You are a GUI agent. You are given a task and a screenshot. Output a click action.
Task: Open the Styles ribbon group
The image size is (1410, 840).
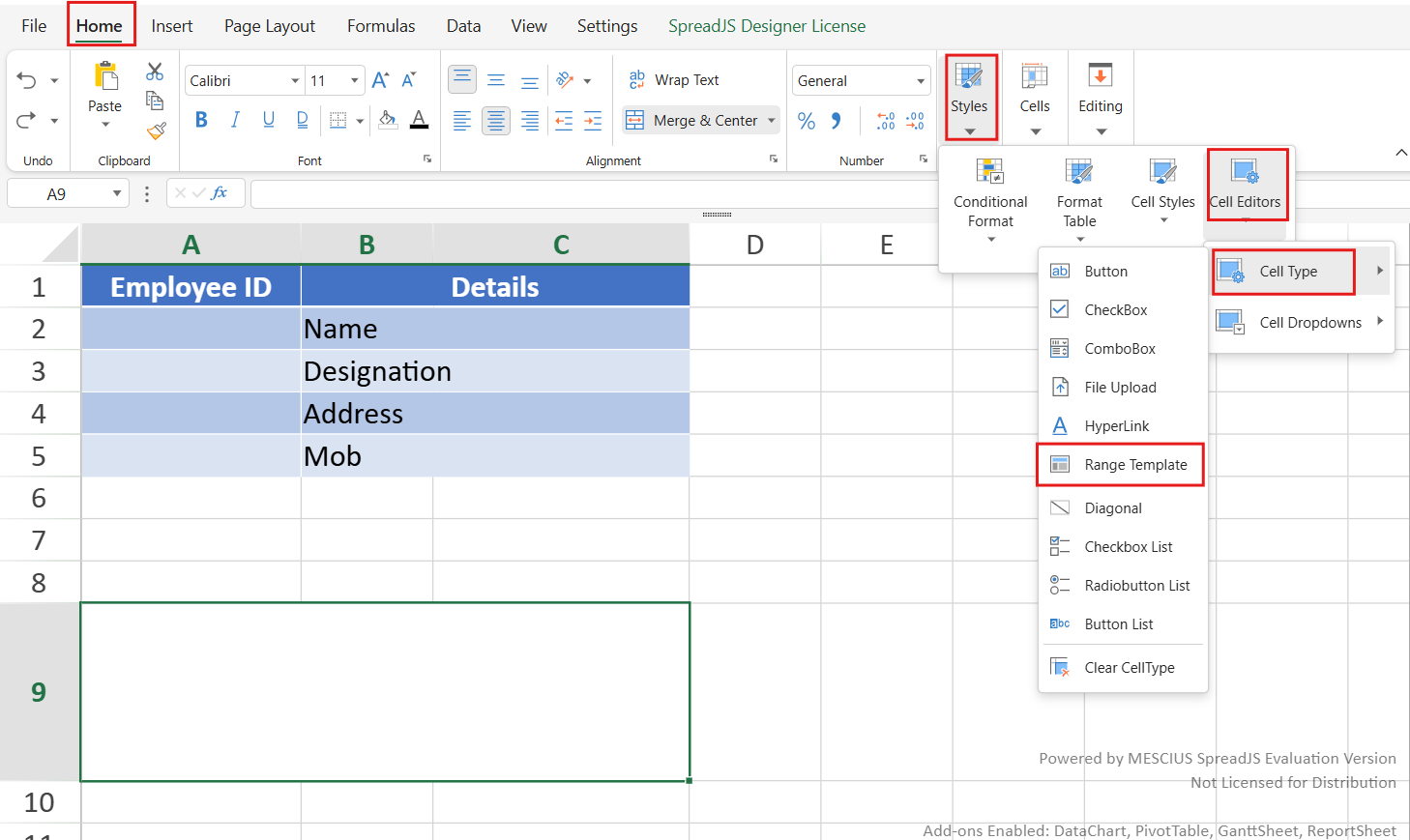click(970, 98)
